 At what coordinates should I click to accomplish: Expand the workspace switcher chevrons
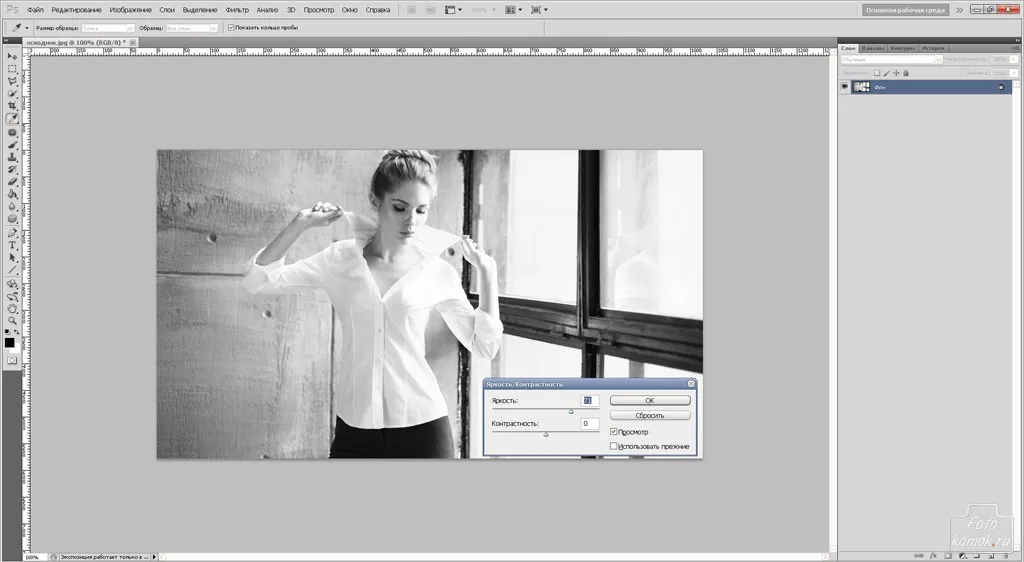click(959, 10)
